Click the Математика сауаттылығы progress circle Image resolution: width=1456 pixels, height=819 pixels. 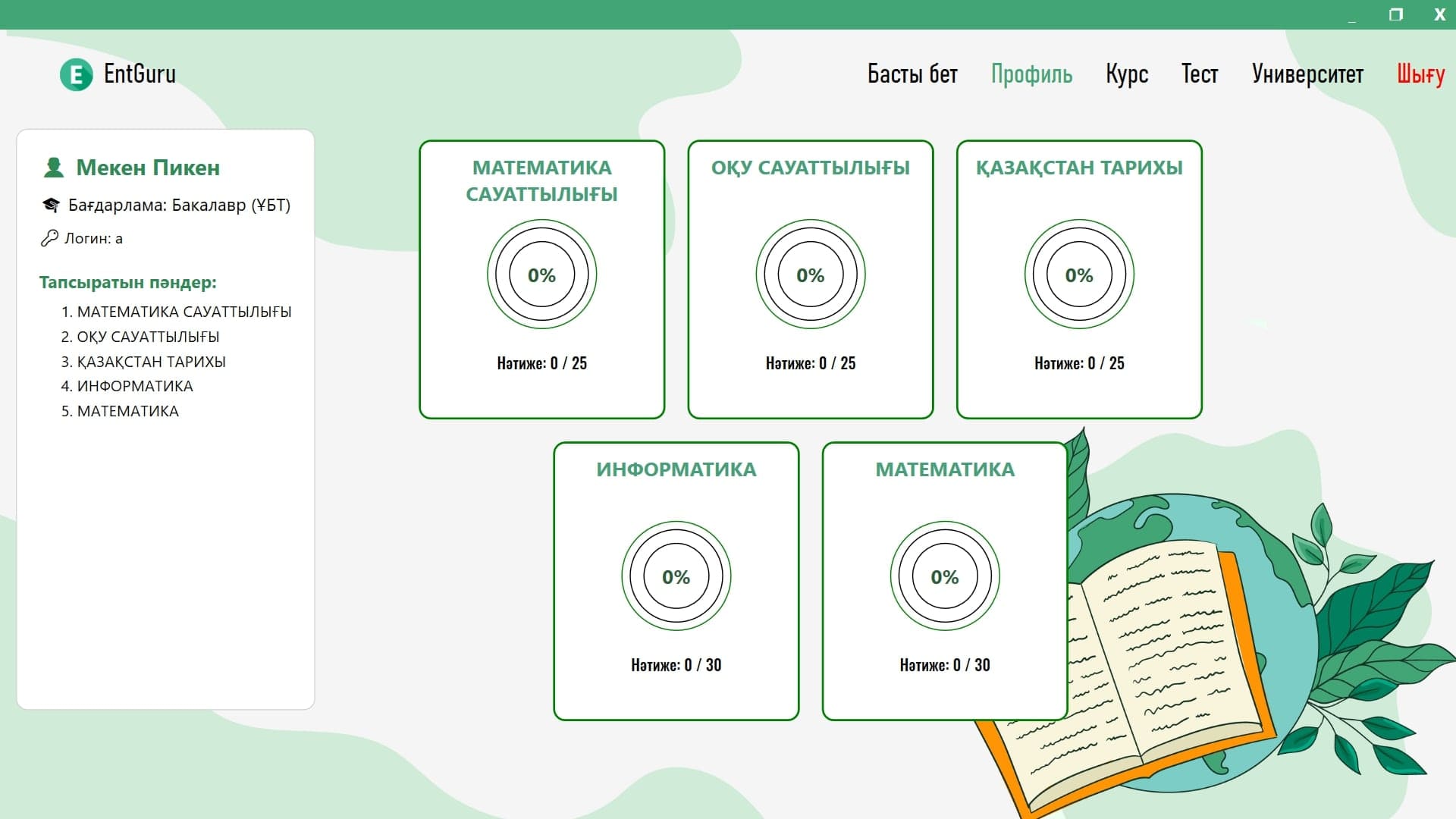[x=541, y=275]
